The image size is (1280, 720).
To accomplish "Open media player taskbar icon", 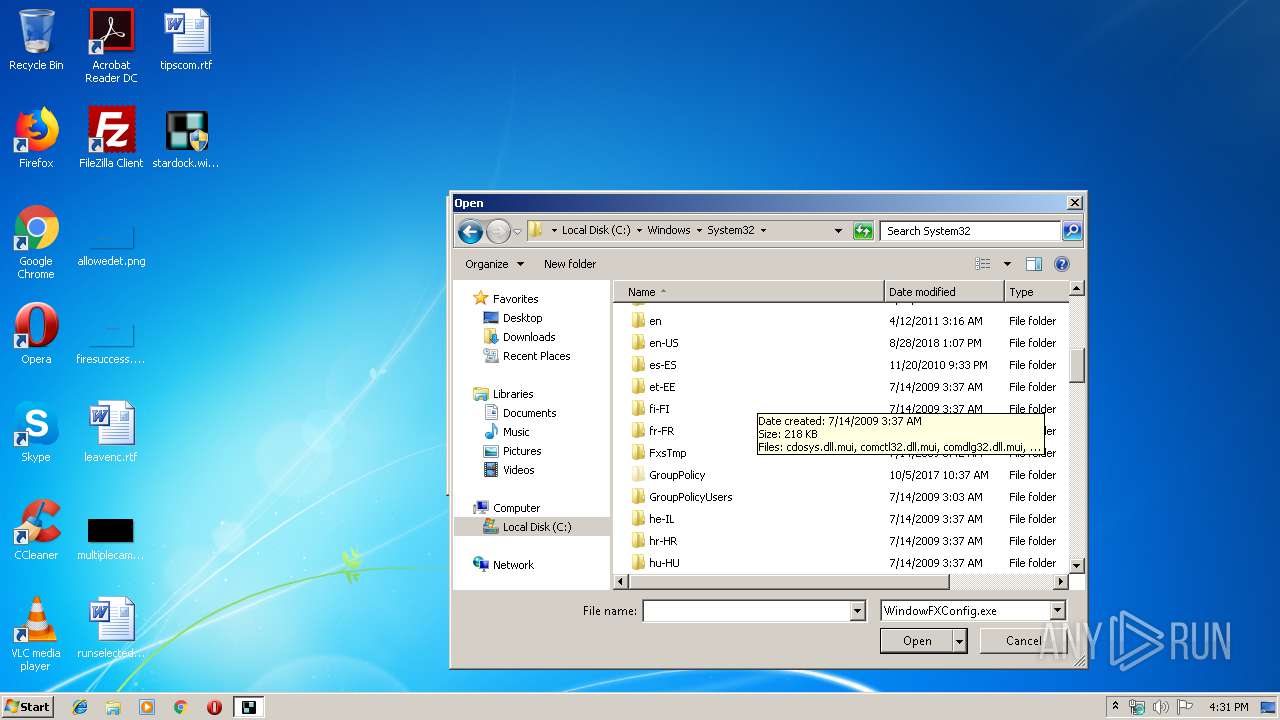I will (147, 707).
